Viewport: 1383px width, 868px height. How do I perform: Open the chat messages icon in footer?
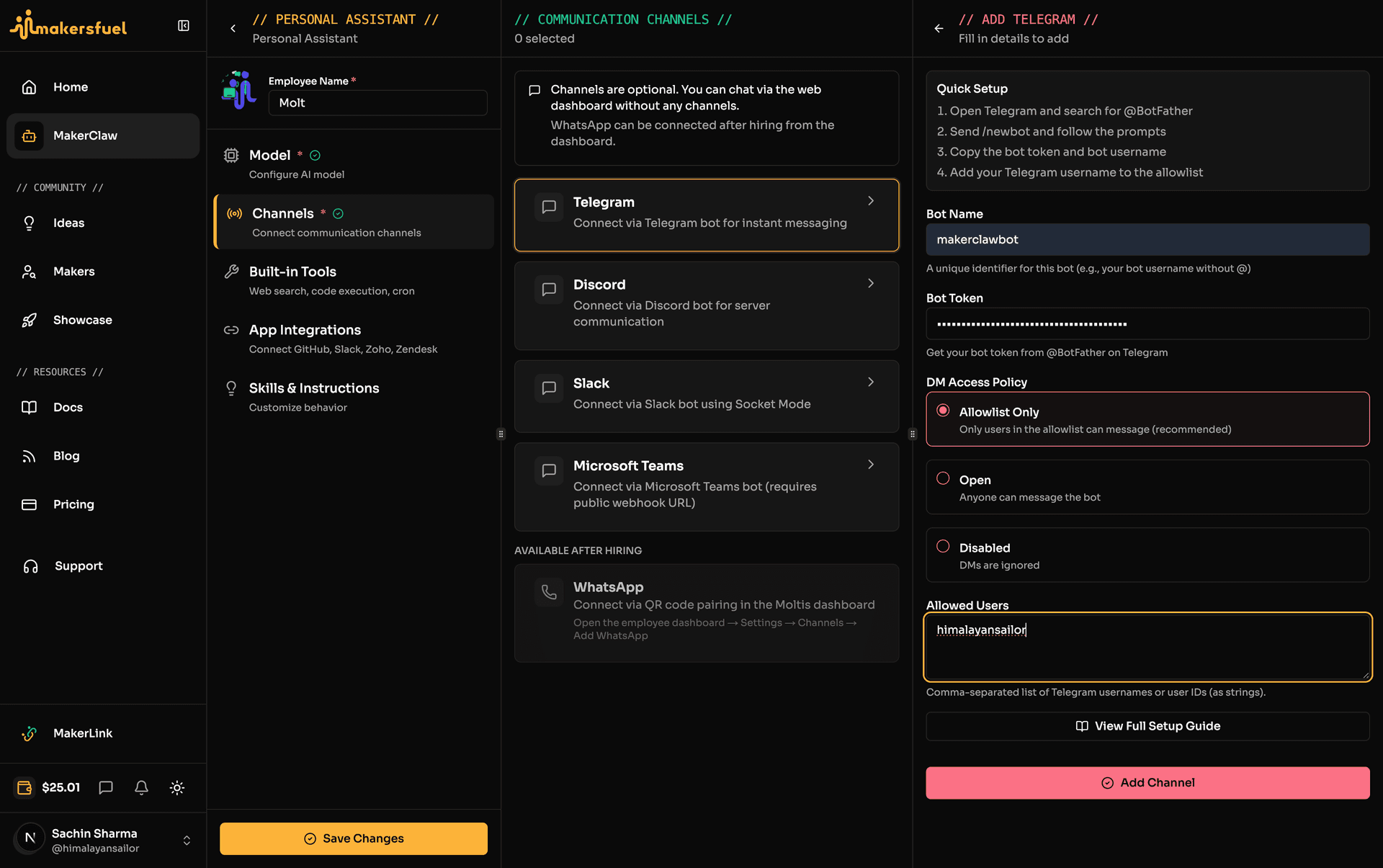(x=106, y=787)
